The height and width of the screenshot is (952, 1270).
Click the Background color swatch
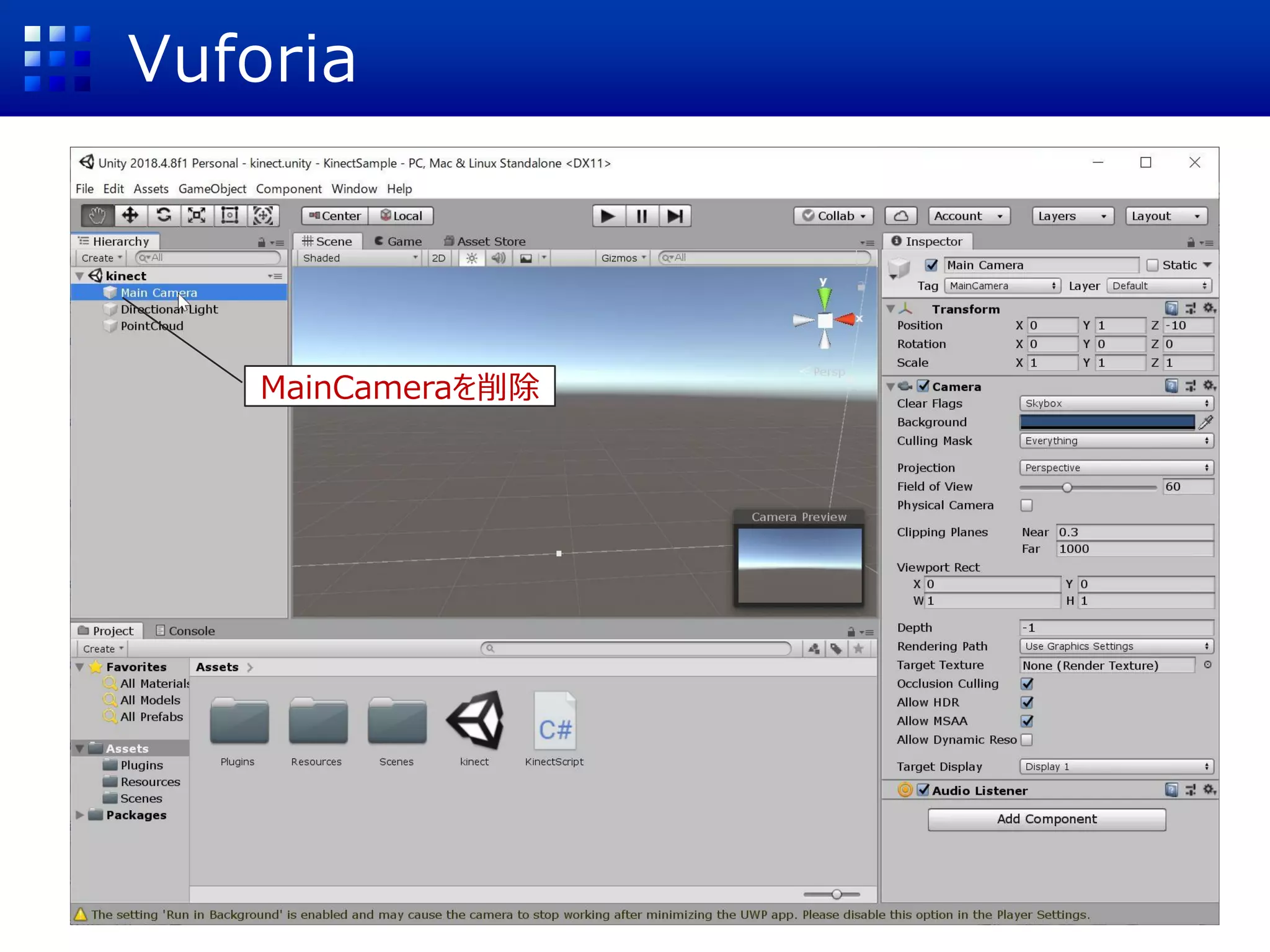[1108, 422]
